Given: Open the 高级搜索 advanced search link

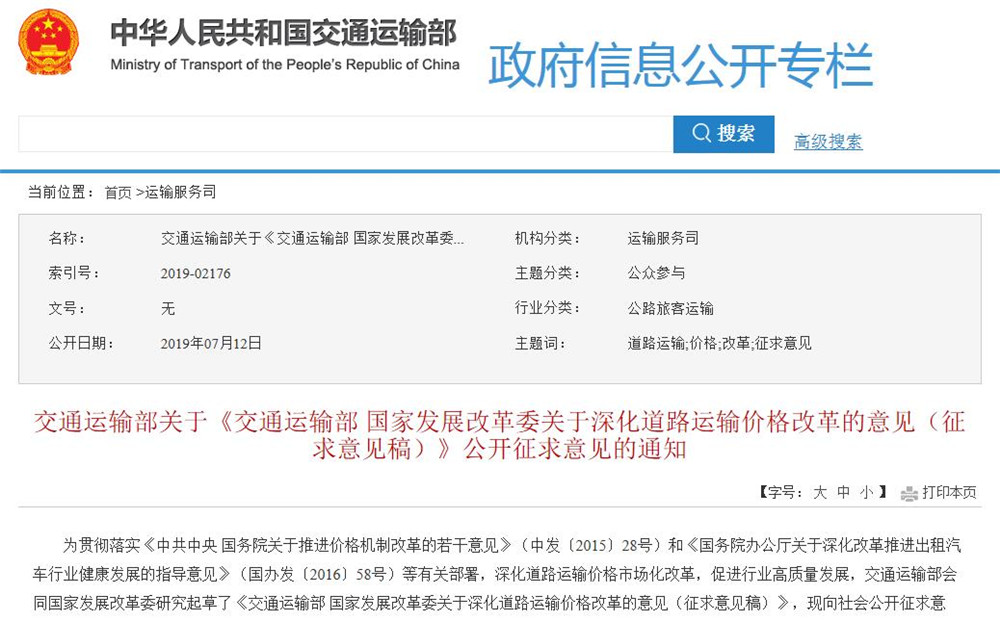Looking at the screenshot, I should coord(828,142).
